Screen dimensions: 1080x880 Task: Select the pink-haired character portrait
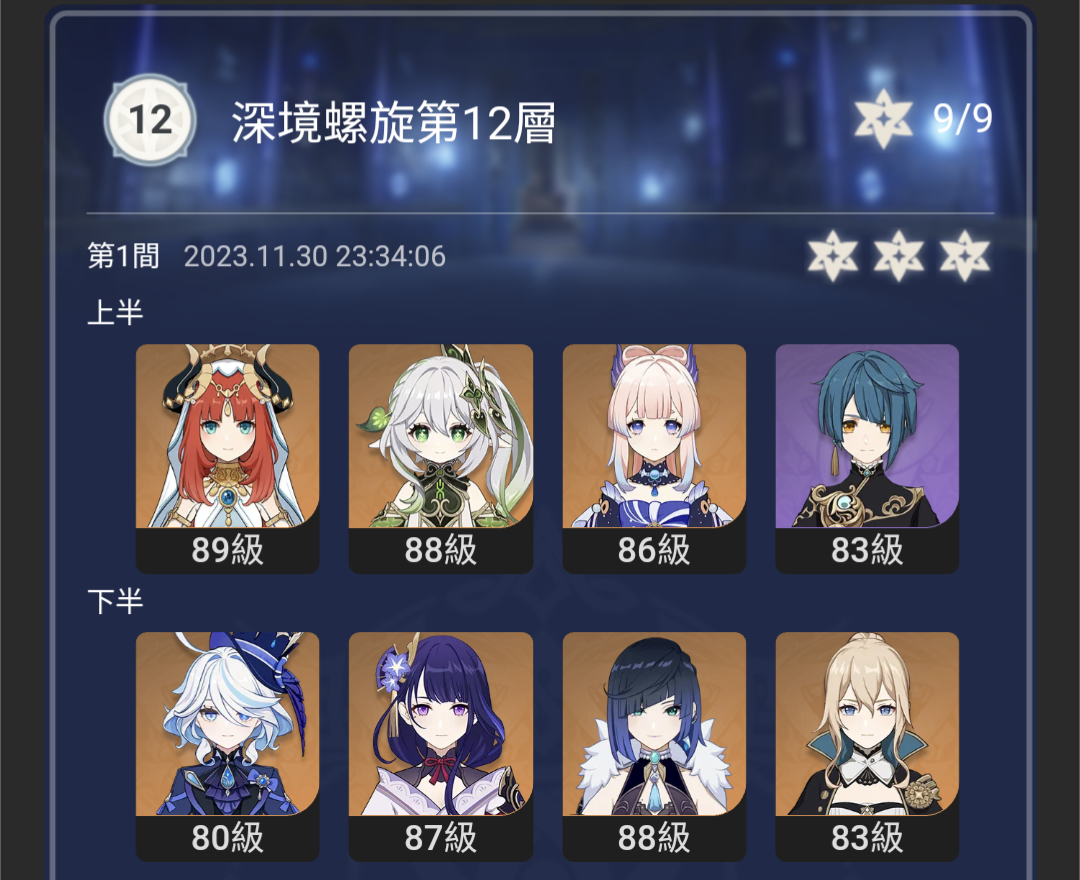point(654,436)
